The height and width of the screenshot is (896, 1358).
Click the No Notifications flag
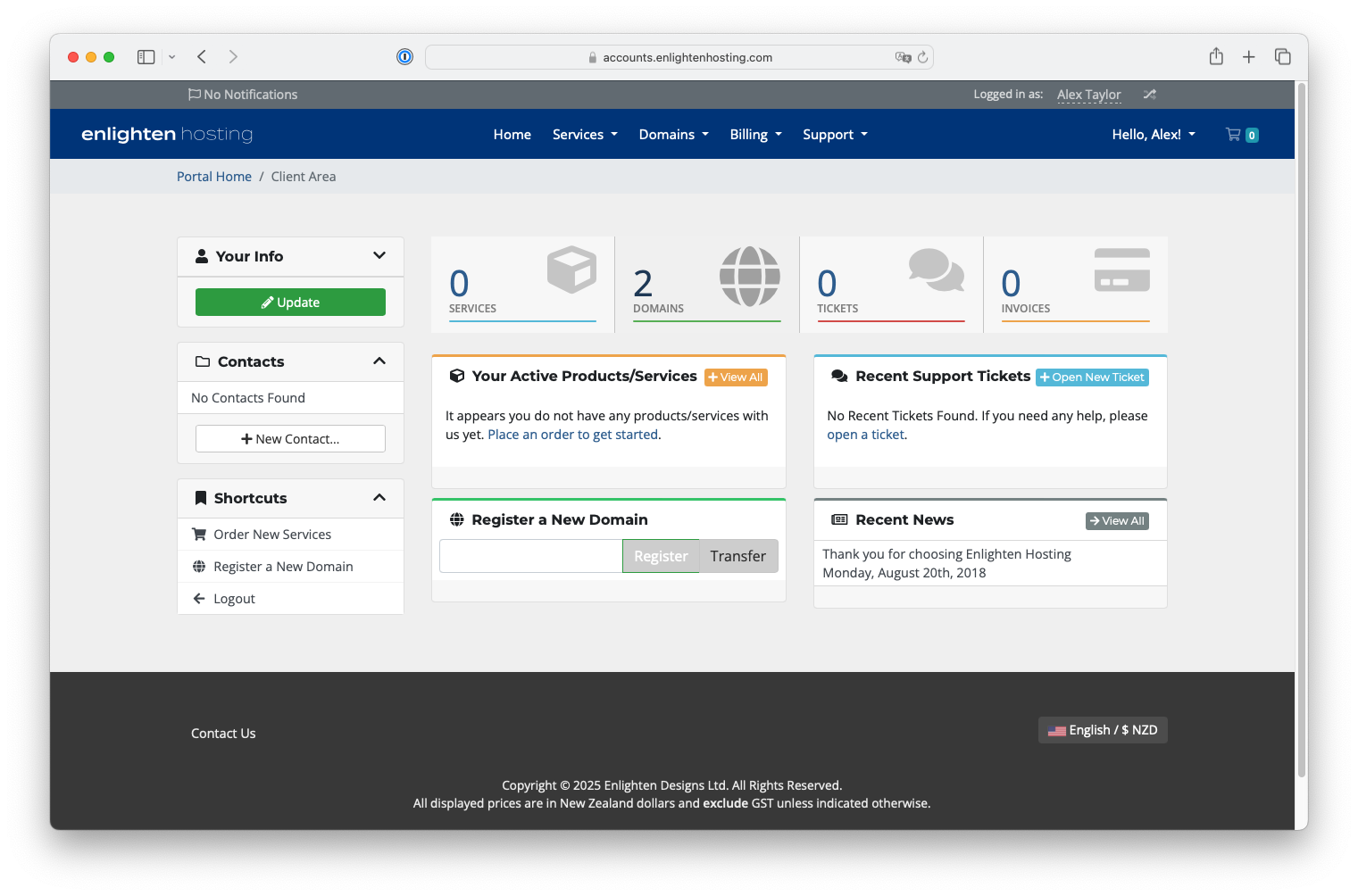pyautogui.click(x=243, y=95)
